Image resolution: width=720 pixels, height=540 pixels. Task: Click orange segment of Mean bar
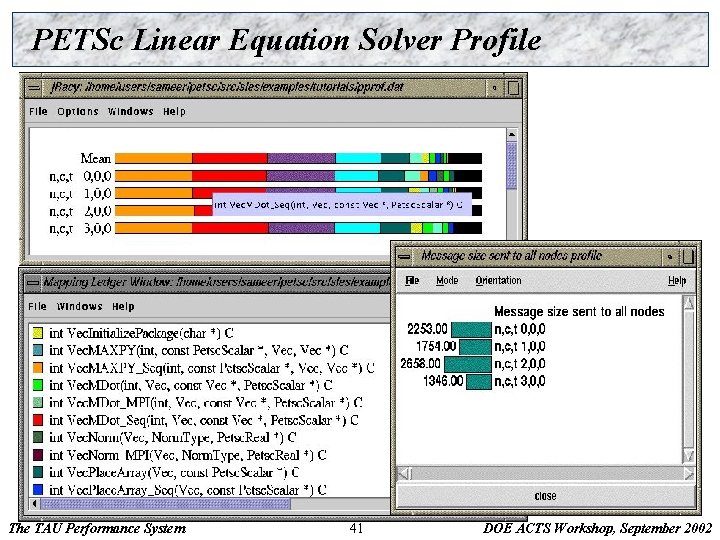click(153, 158)
